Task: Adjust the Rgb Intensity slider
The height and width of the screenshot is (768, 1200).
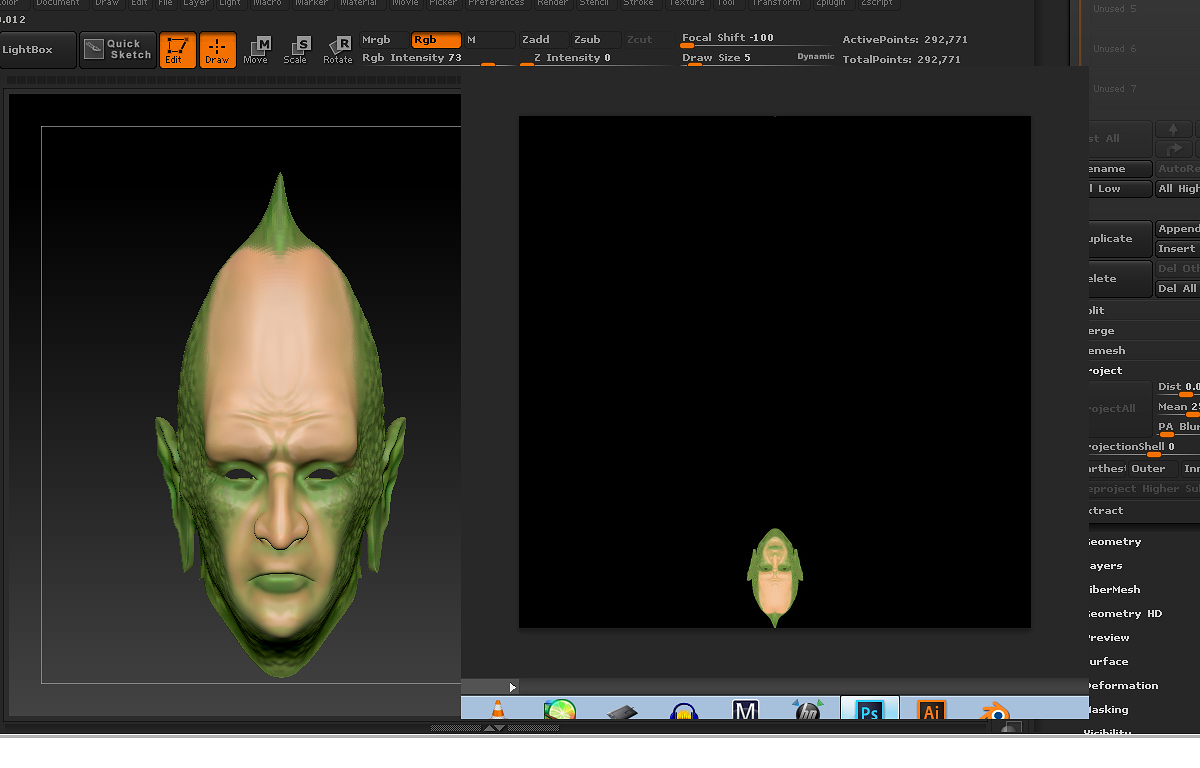Action: pos(436,59)
